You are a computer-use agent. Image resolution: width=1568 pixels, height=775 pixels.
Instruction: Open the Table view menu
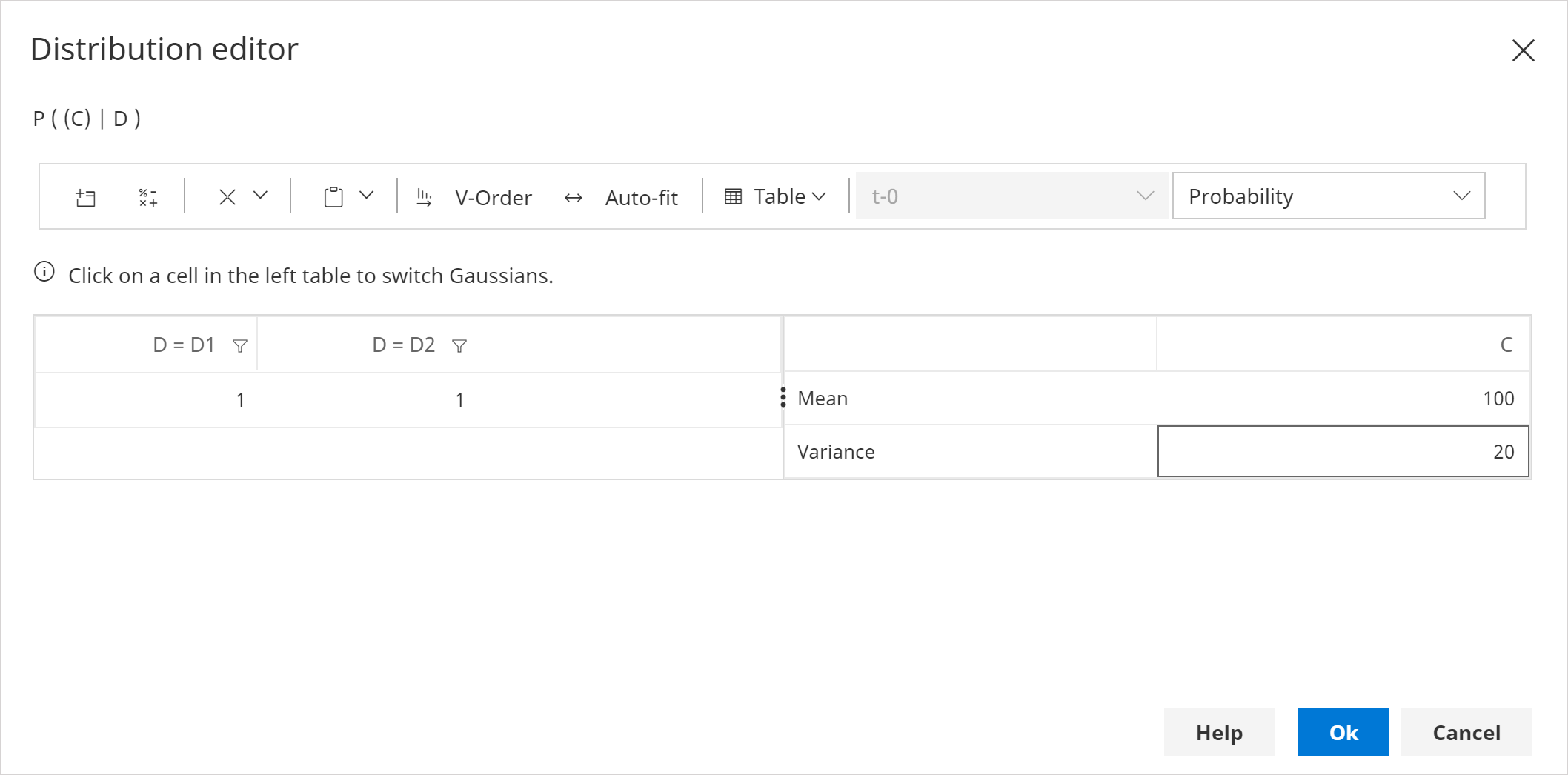click(x=775, y=196)
